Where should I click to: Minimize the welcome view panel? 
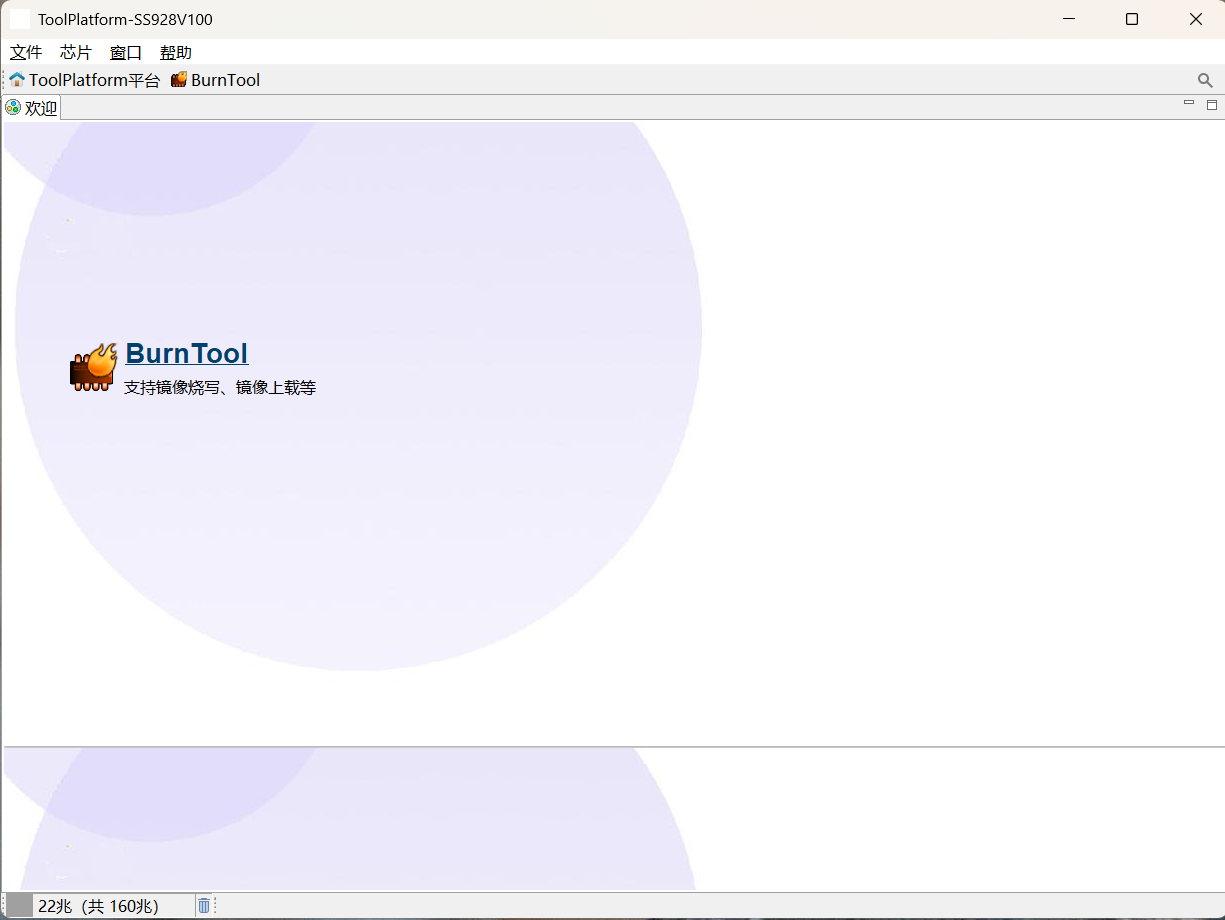1189,103
